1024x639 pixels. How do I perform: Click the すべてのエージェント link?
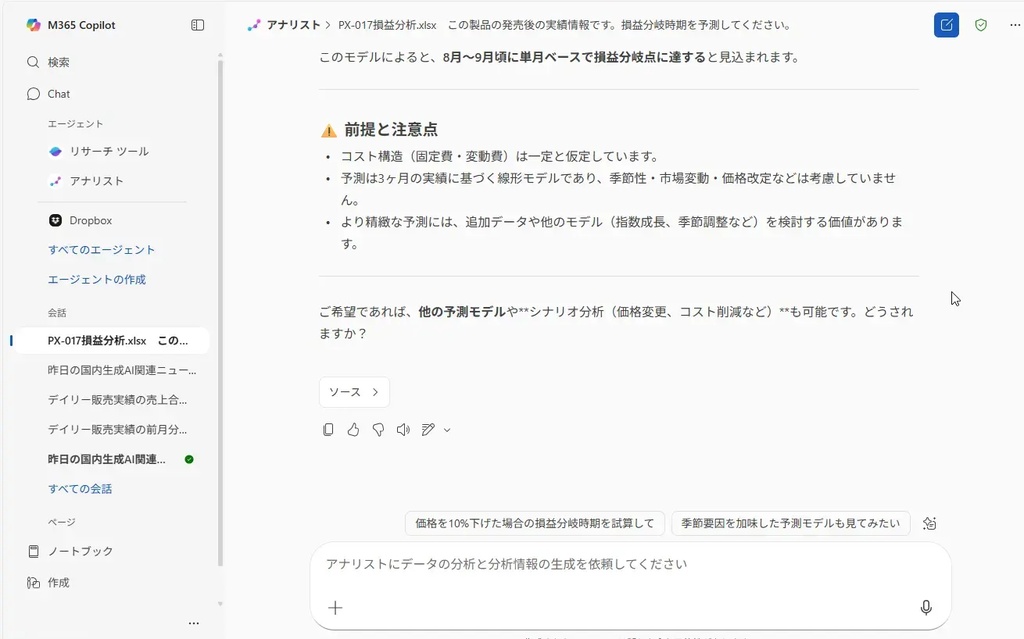pos(102,250)
